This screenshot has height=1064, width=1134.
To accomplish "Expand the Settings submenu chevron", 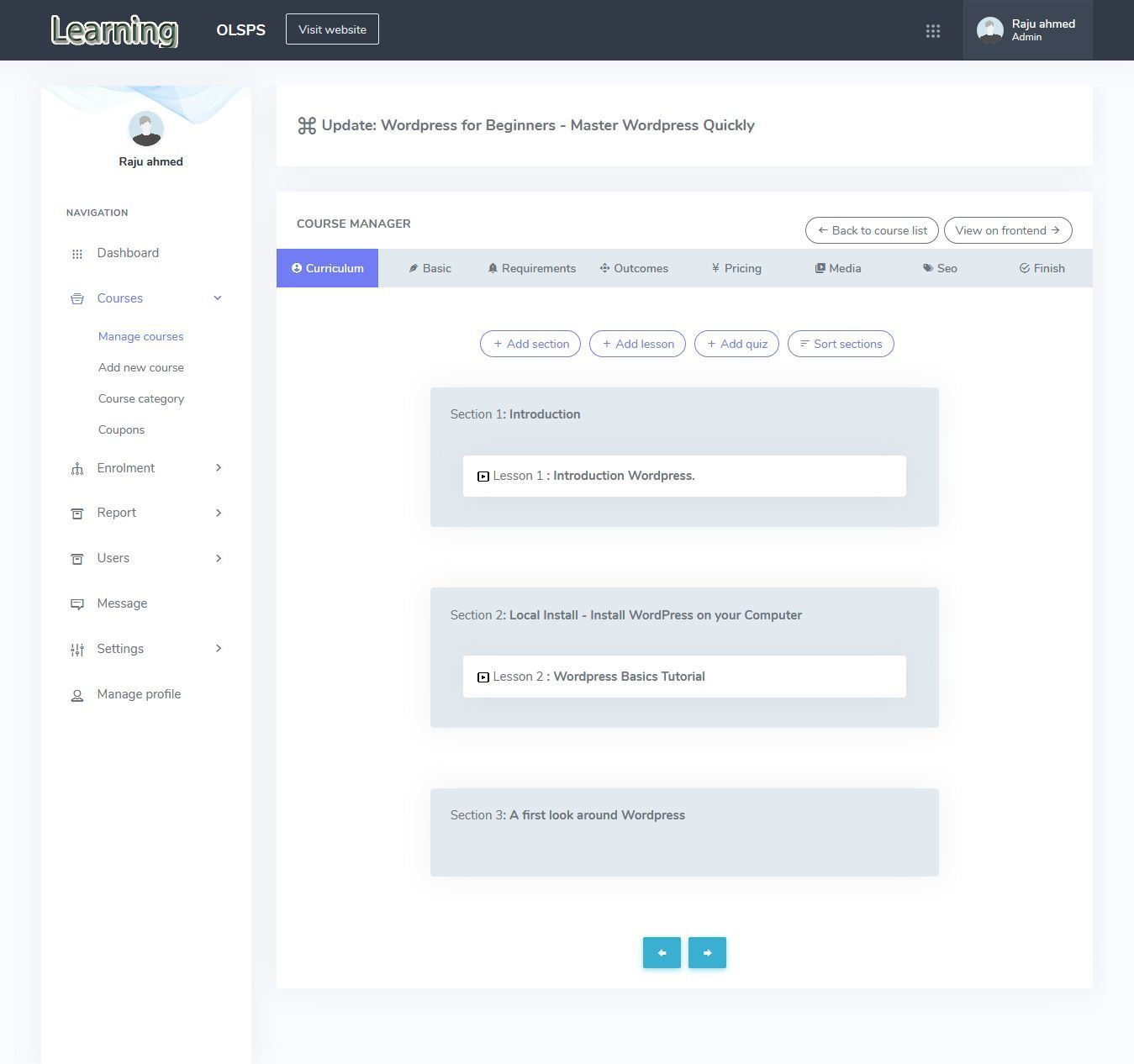I will coord(219,649).
